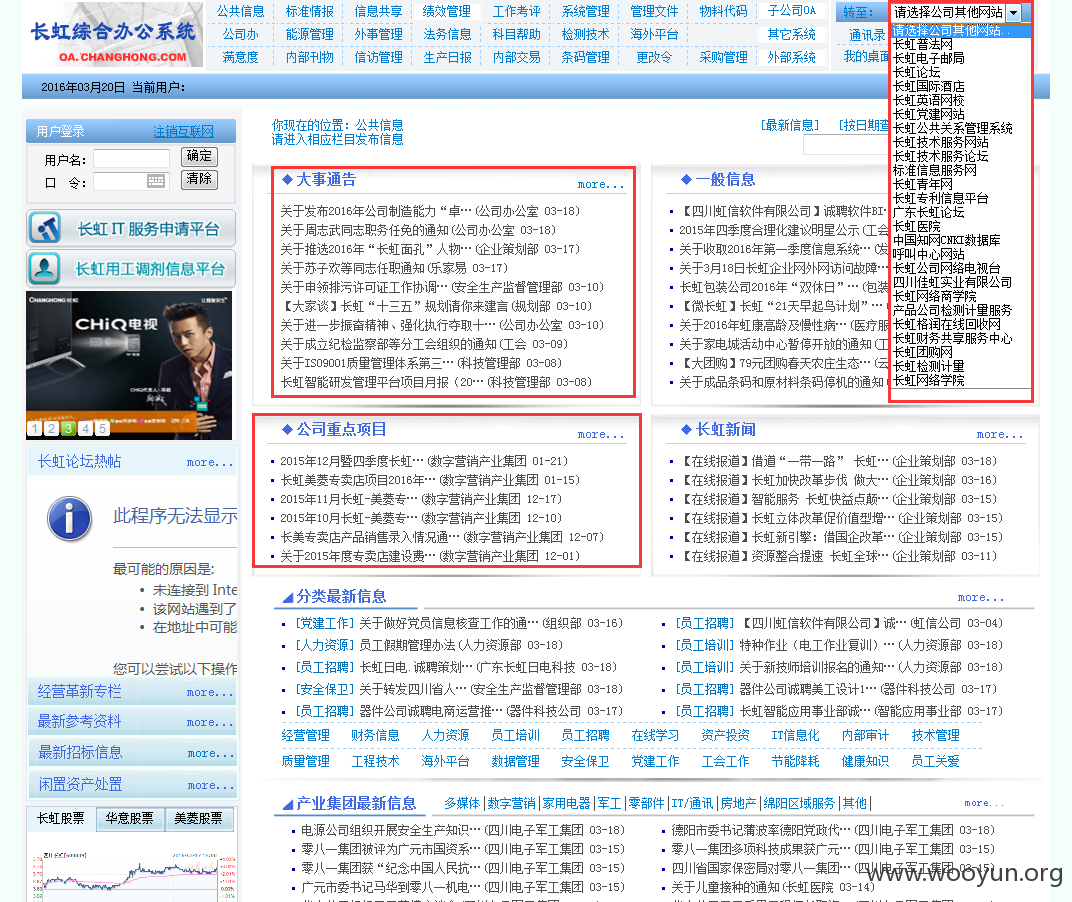Click the blue info icon in forum panel
This screenshot has width=1072, height=902.
(69, 518)
